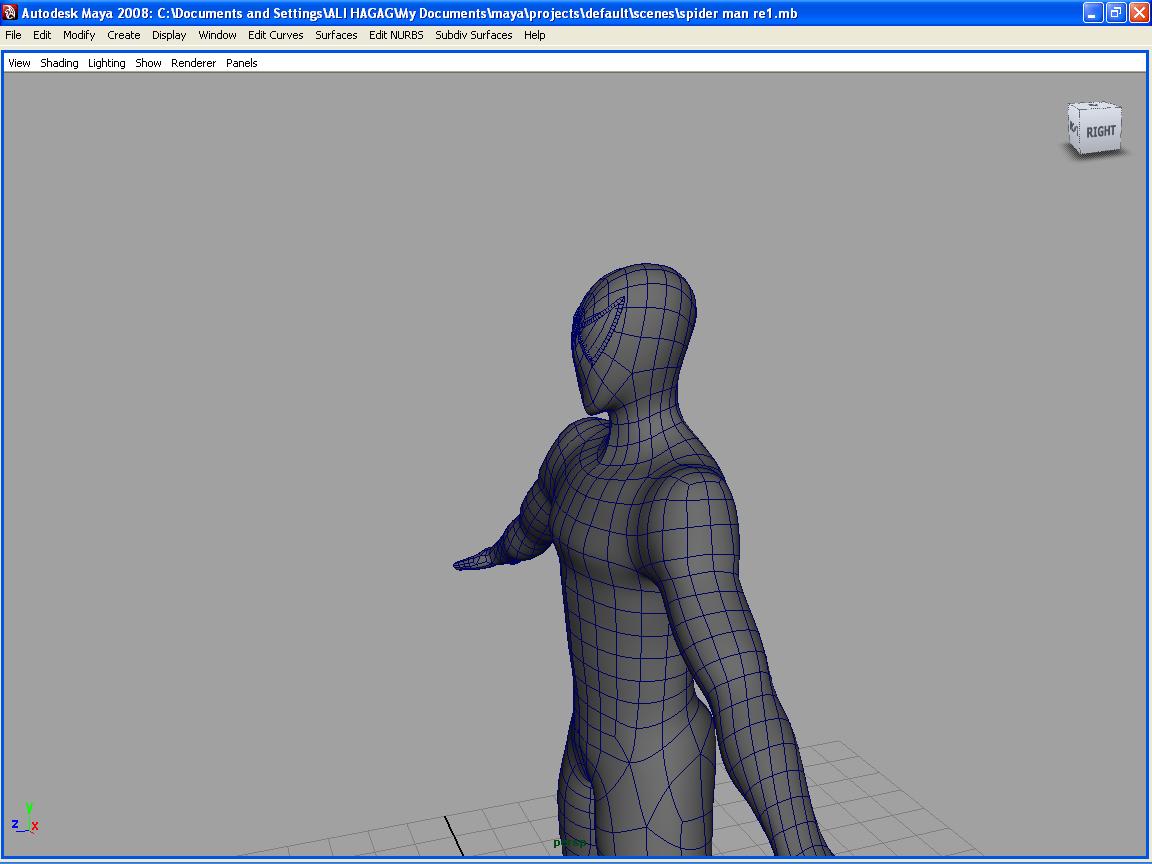1152x864 pixels.
Task: Open the Surfaces menu
Action: (x=336, y=35)
